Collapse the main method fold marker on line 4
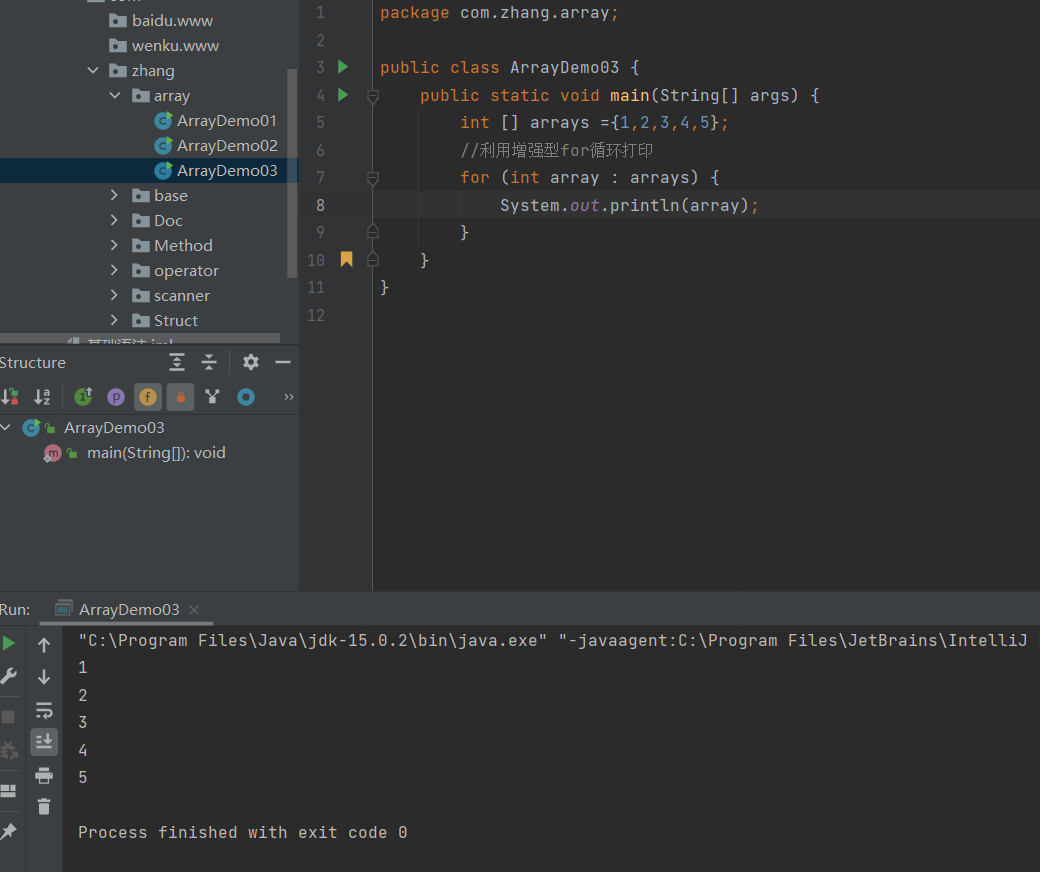This screenshot has height=872, width=1040. point(373,97)
